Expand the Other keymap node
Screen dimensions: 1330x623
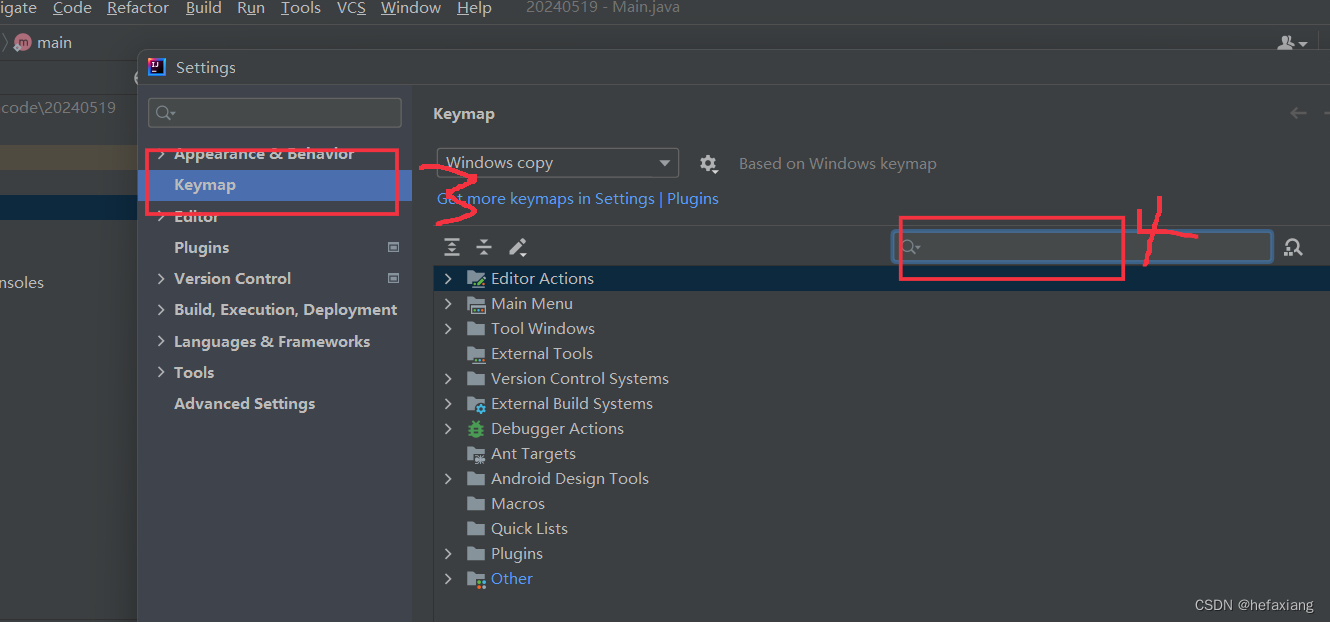tap(448, 579)
